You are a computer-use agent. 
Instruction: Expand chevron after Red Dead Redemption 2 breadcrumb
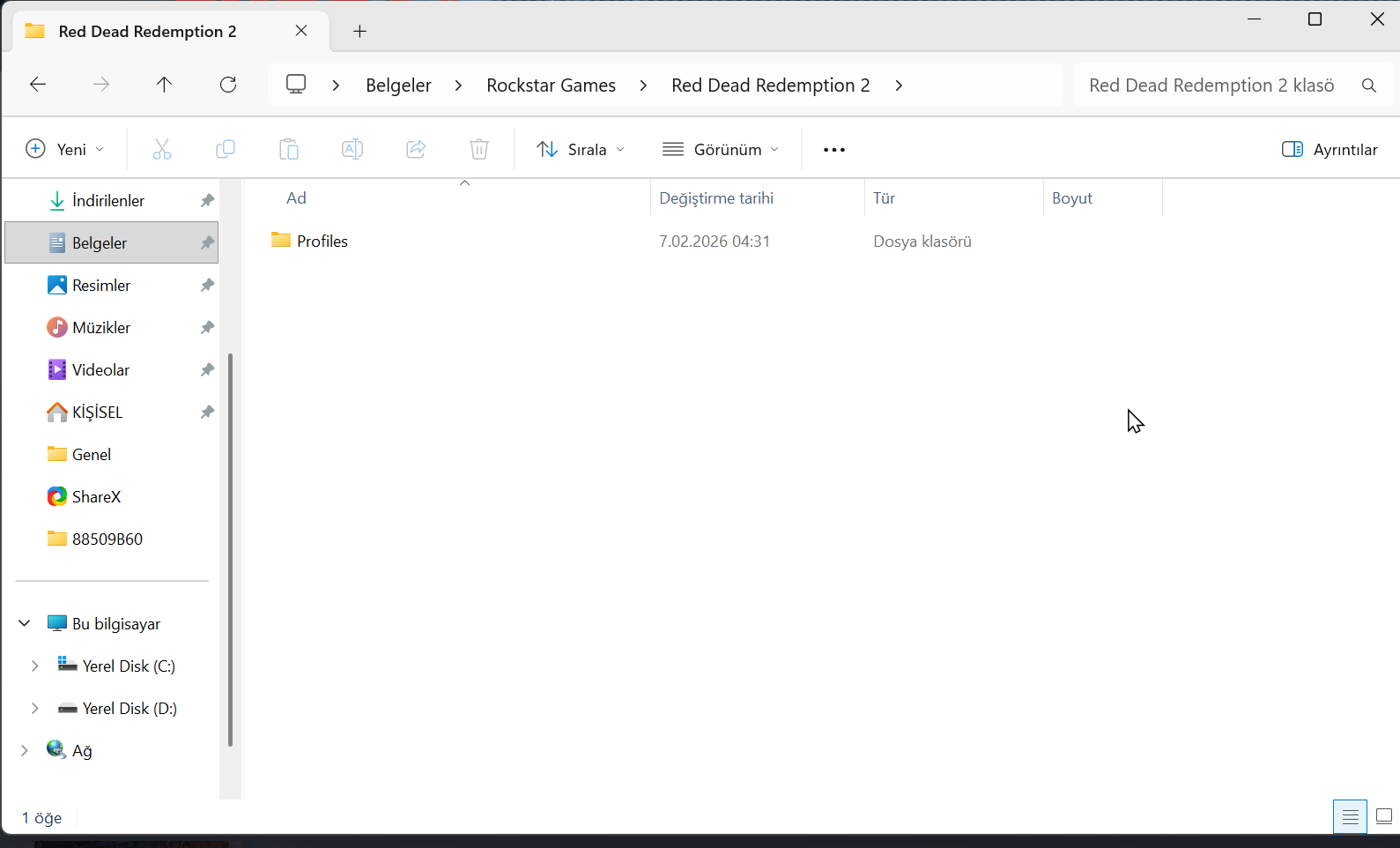[x=898, y=86]
